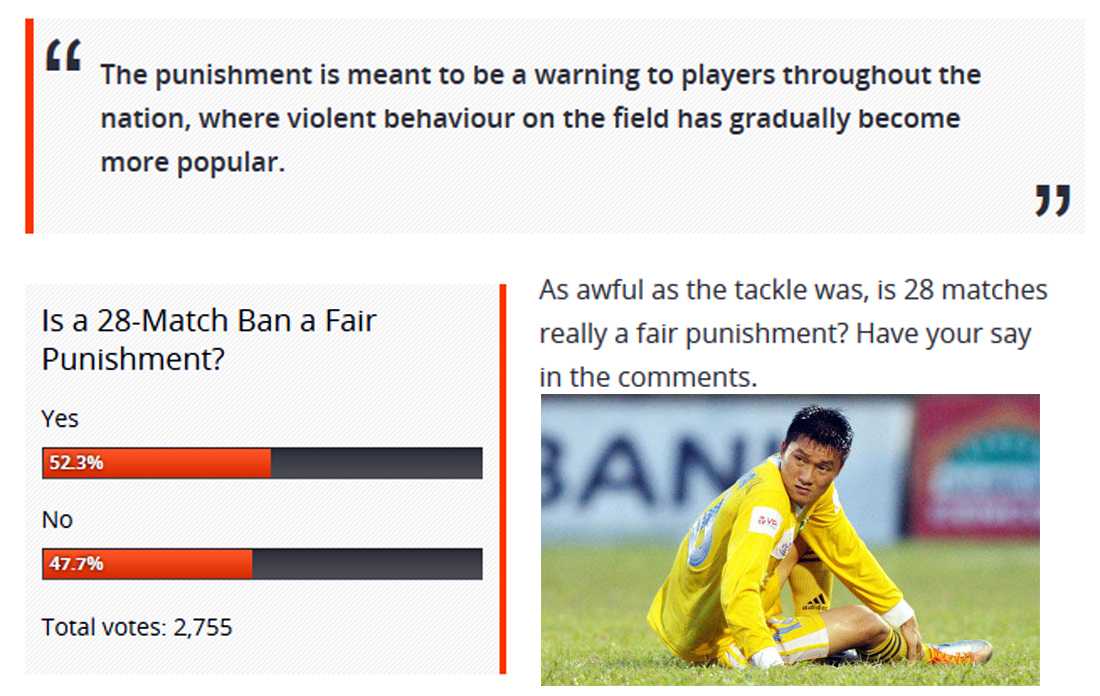Open the photo of seated footballer
This screenshot has width=1100, height=696.
(790, 540)
